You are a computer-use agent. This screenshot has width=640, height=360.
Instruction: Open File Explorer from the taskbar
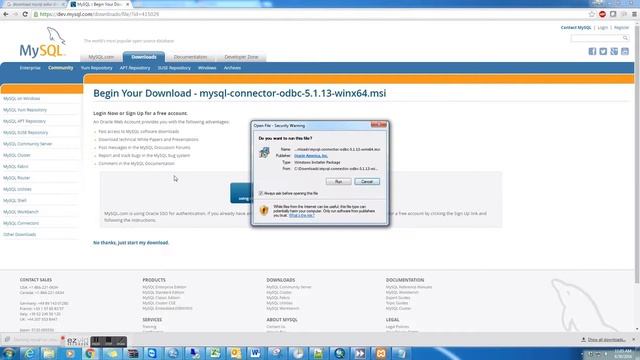point(49,353)
